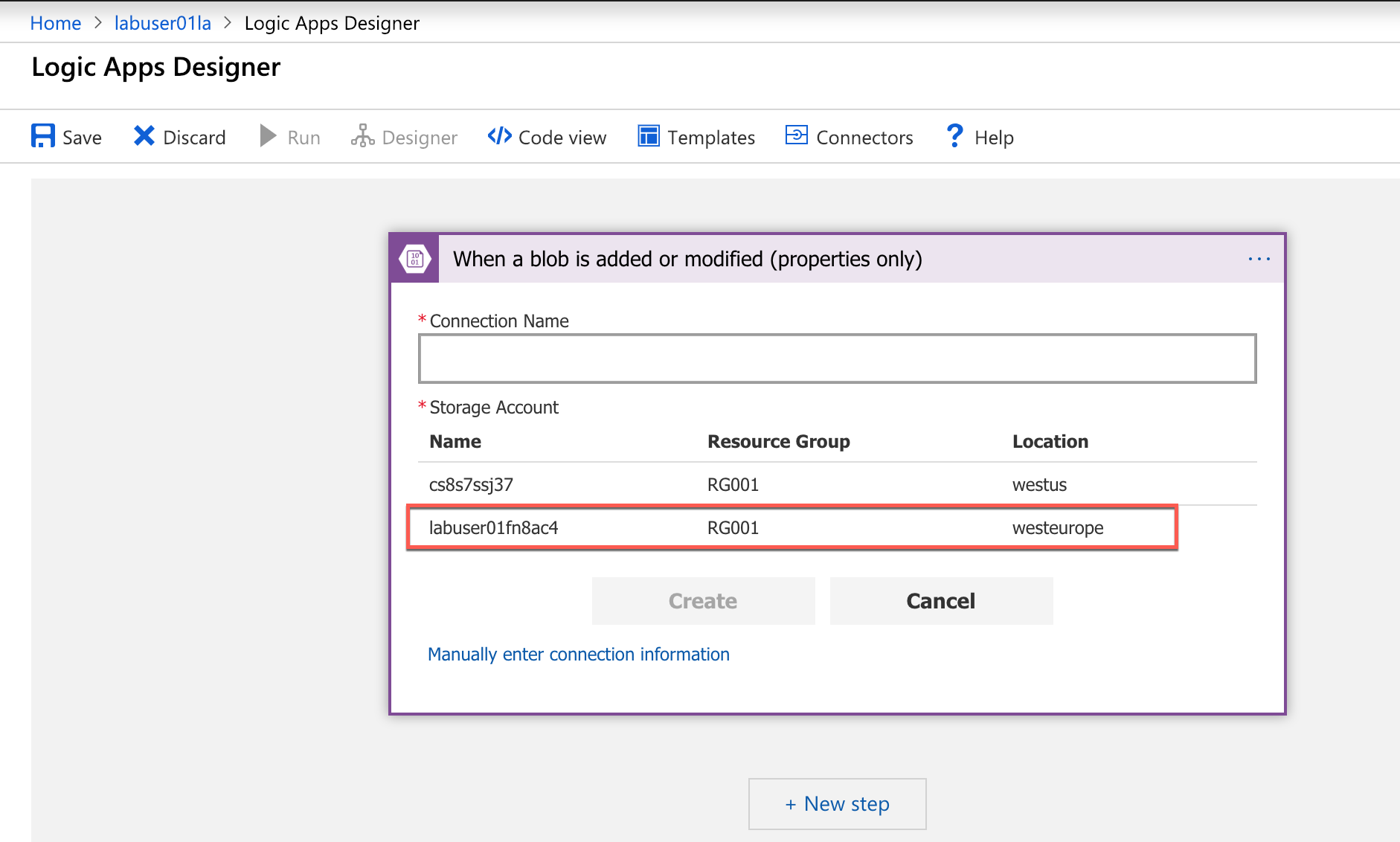
Task: Click the Save label in toolbar
Action: click(82, 138)
